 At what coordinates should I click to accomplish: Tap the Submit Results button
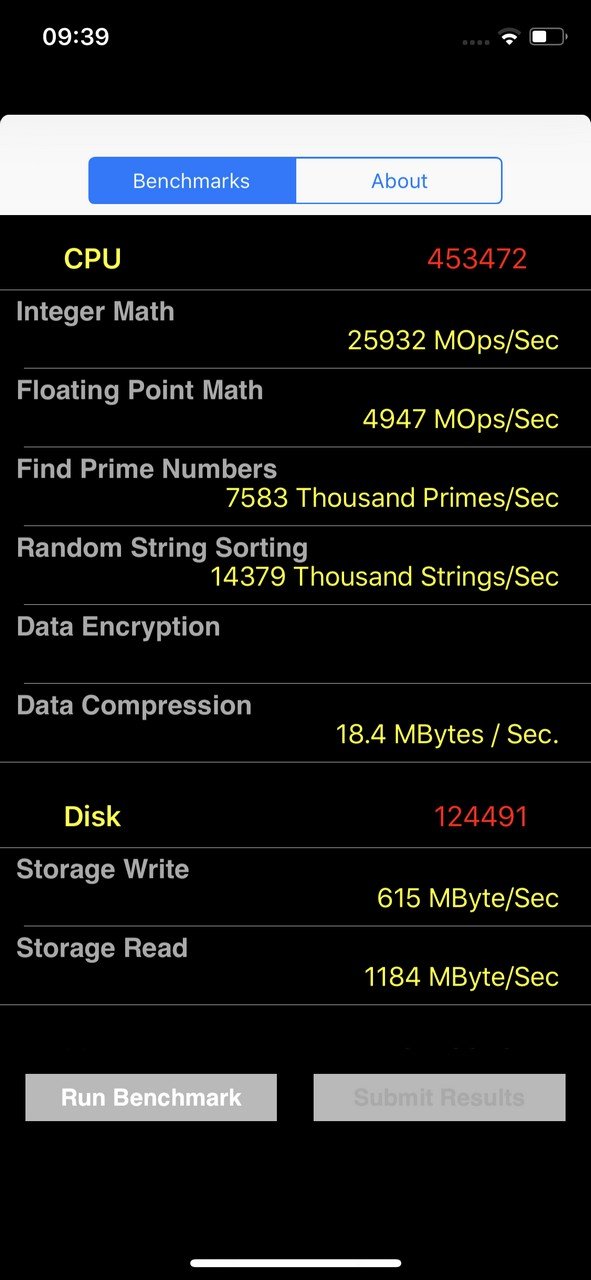coord(439,1097)
